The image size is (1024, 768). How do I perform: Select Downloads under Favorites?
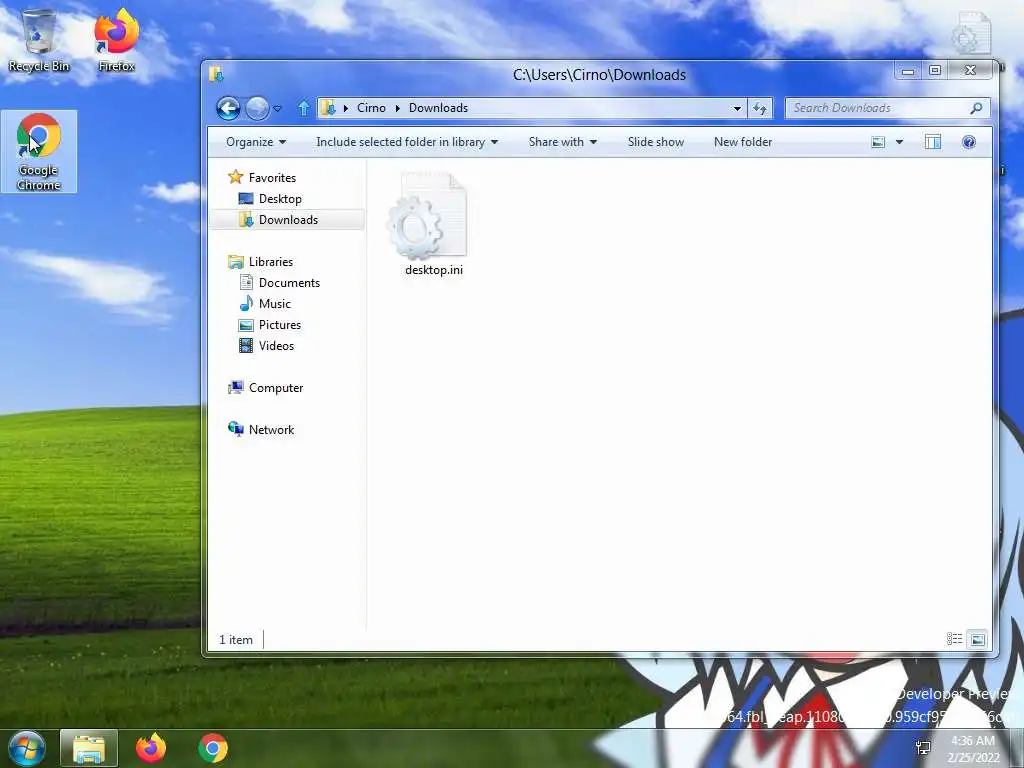point(288,219)
